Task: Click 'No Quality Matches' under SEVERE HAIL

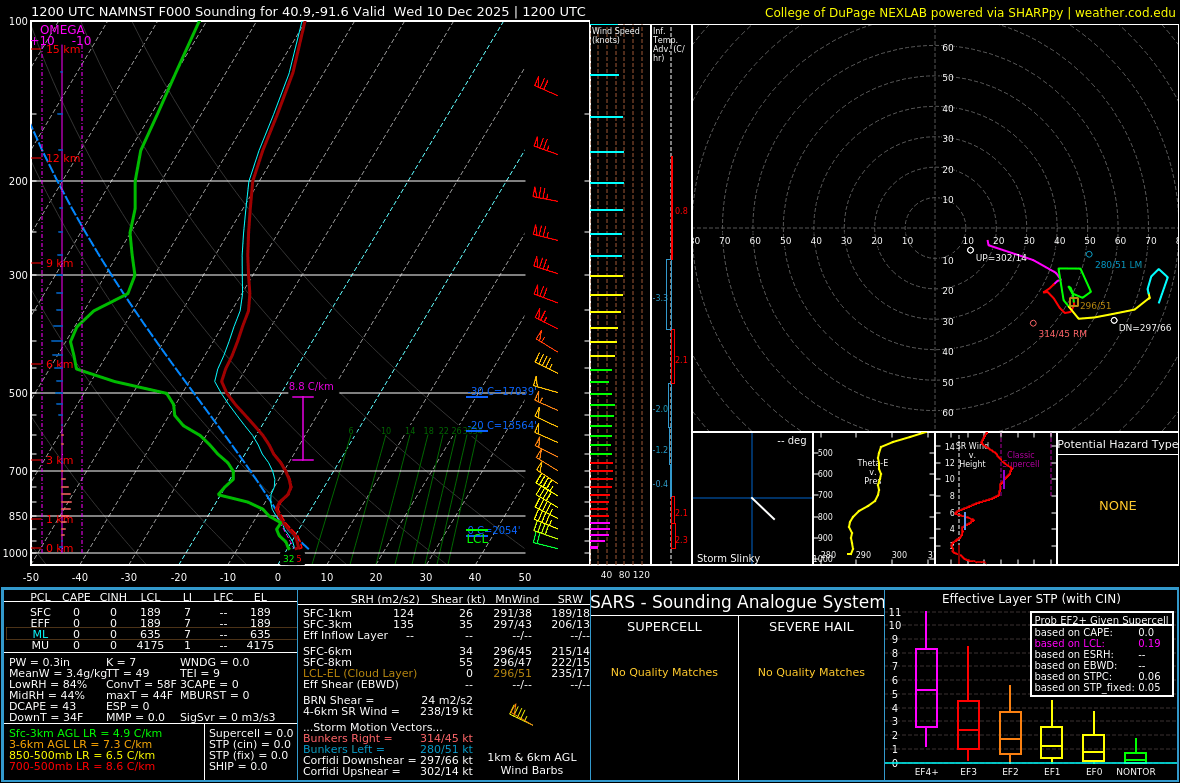Action: click(x=811, y=672)
